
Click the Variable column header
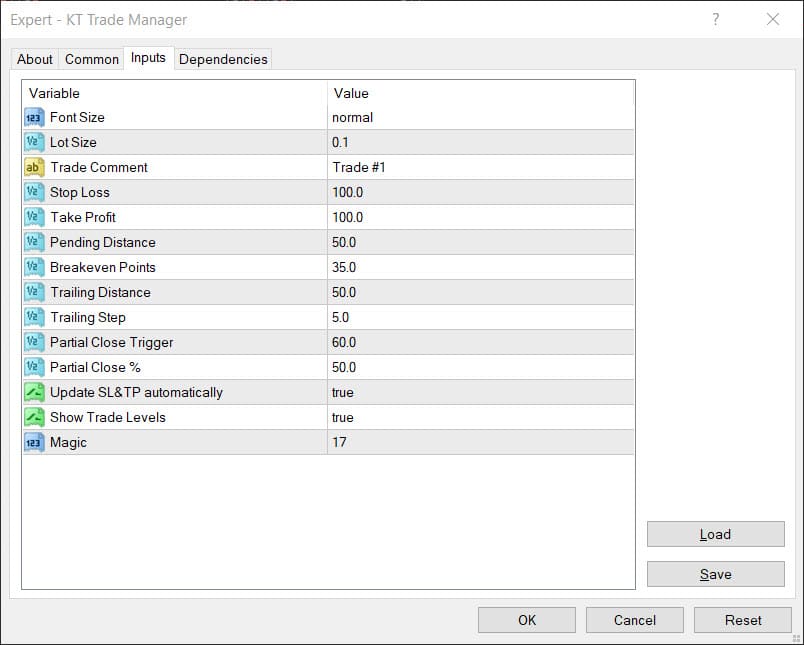174,93
